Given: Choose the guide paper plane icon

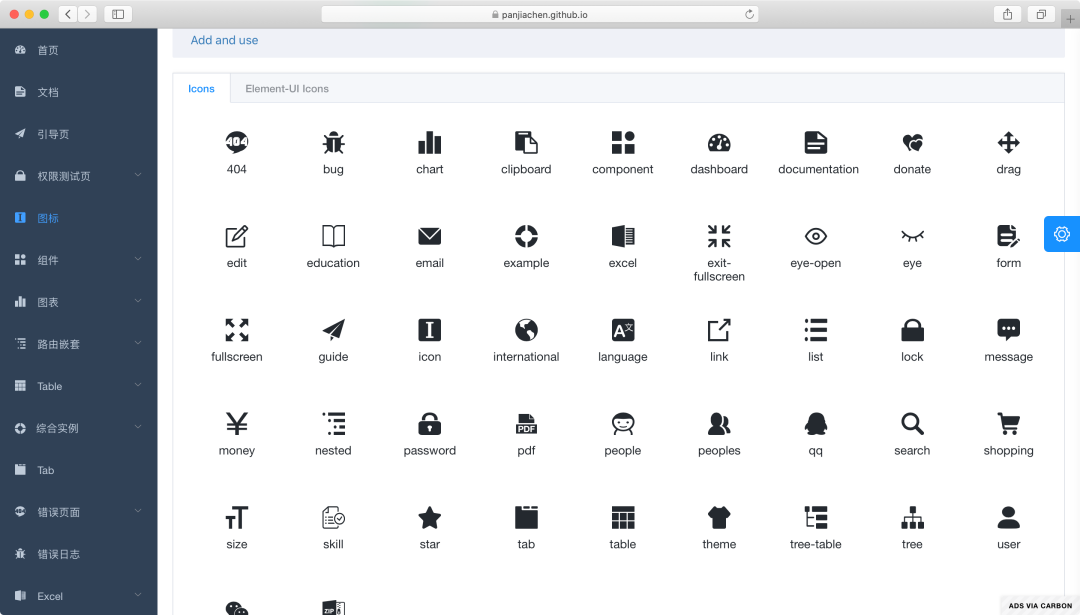Looking at the screenshot, I should pos(333,330).
